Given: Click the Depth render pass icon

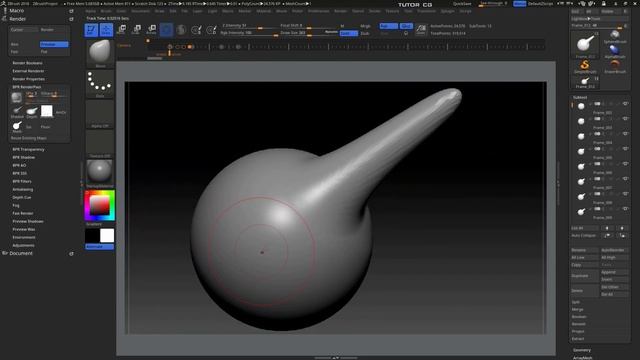Looking at the screenshot, I should 32,111.
